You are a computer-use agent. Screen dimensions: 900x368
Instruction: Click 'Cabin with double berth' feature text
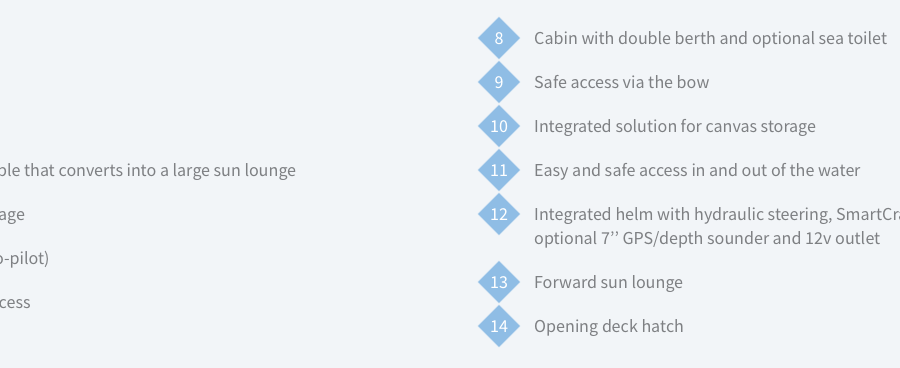tap(711, 38)
